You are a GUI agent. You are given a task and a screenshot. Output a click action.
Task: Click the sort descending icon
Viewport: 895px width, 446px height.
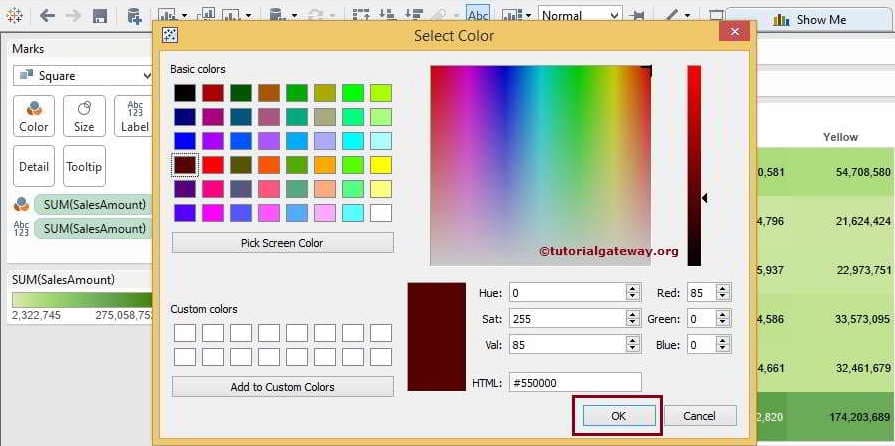click(x=412, y=15)
